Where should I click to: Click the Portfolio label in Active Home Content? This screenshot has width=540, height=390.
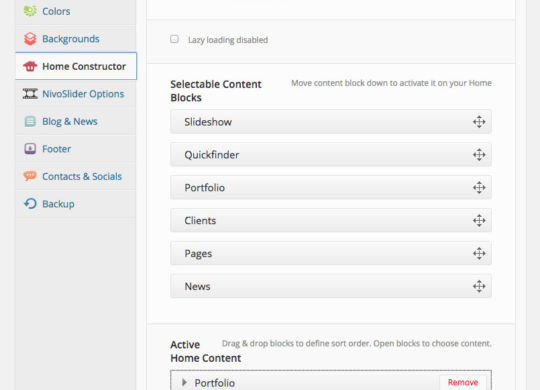tap(215, 383)
